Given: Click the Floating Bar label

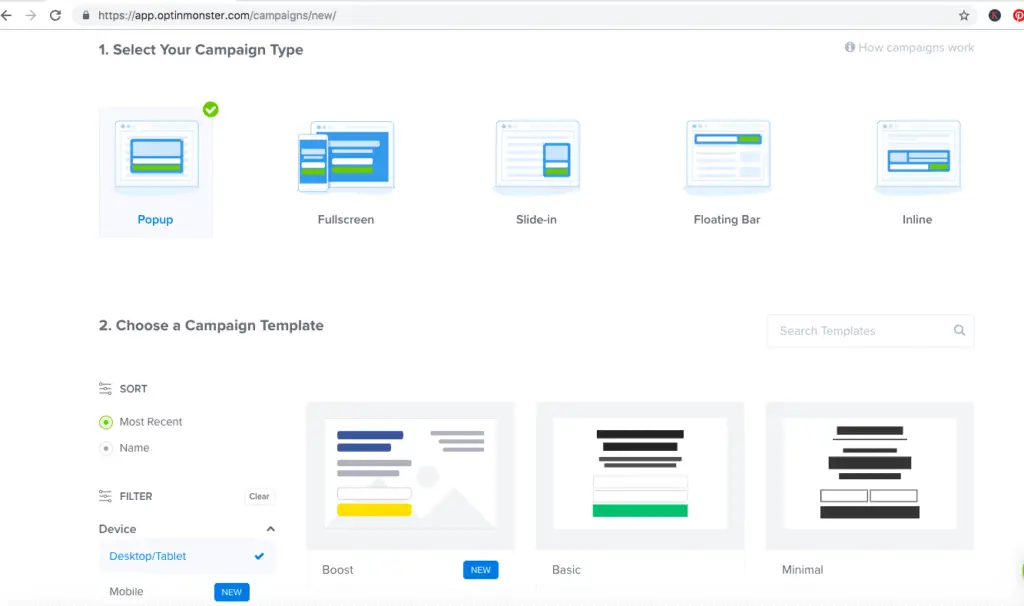Looking at the screenshot, I should pos(727,219).
